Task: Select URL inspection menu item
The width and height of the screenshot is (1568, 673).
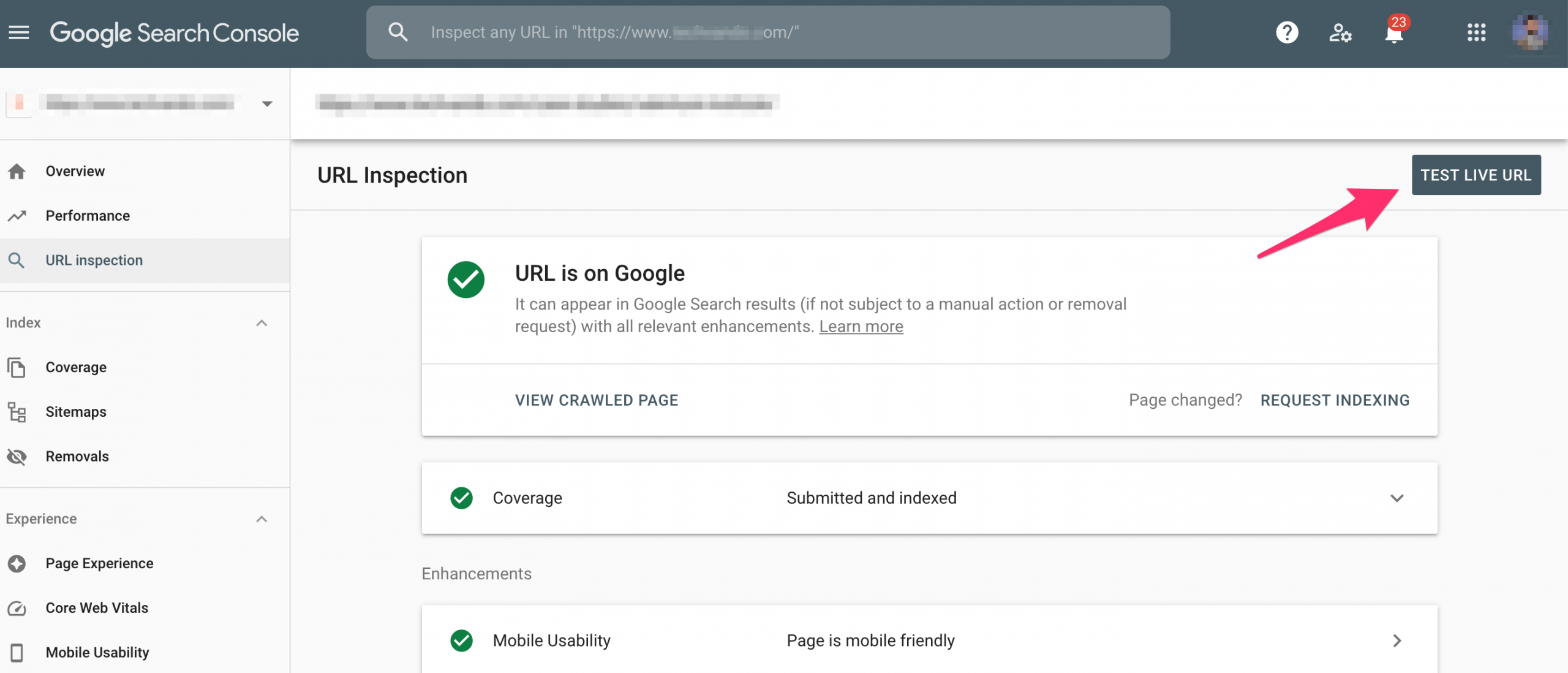Action: [x=145, y=260]
